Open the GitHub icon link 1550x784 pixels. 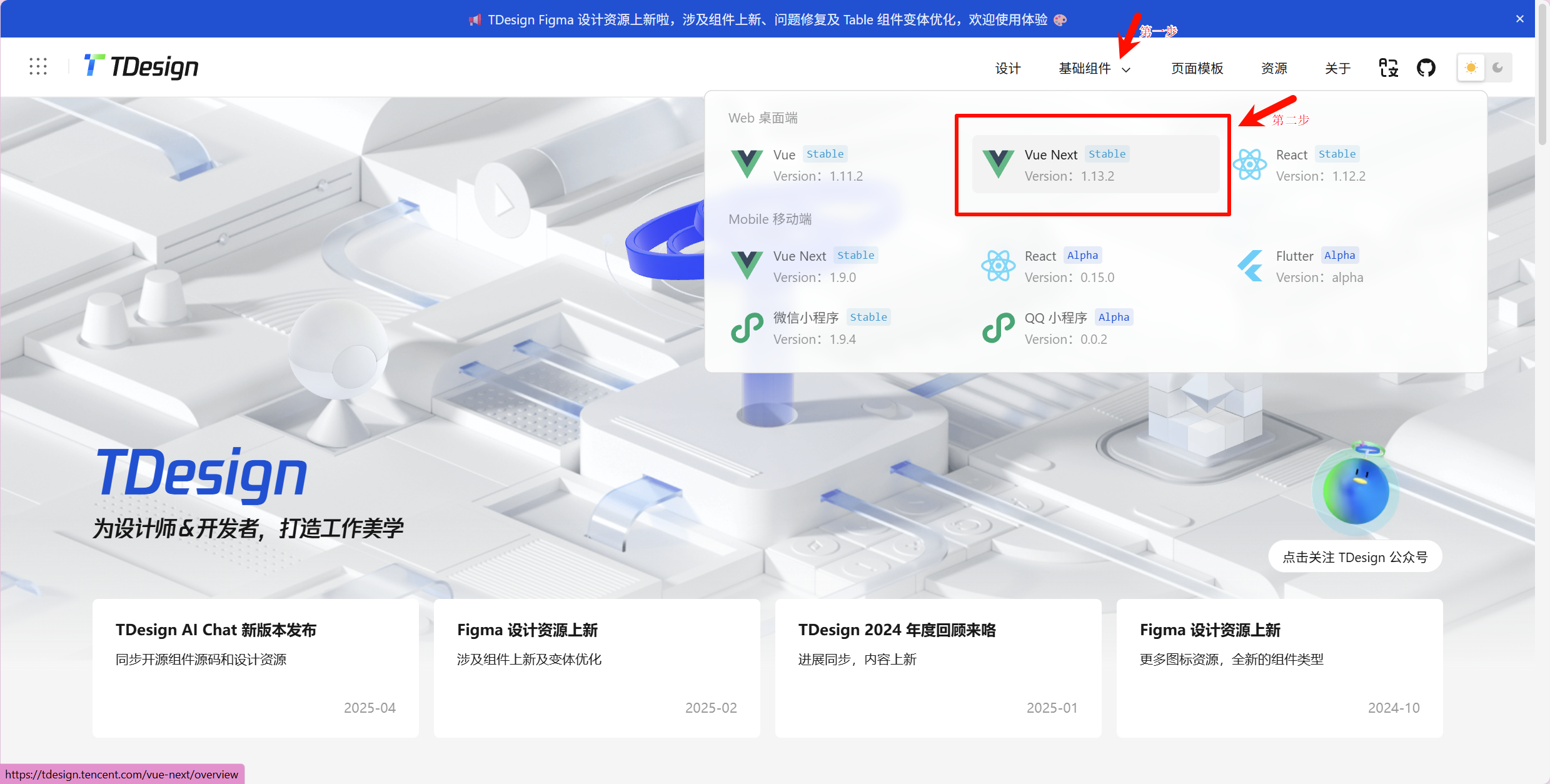(1426, 68)
